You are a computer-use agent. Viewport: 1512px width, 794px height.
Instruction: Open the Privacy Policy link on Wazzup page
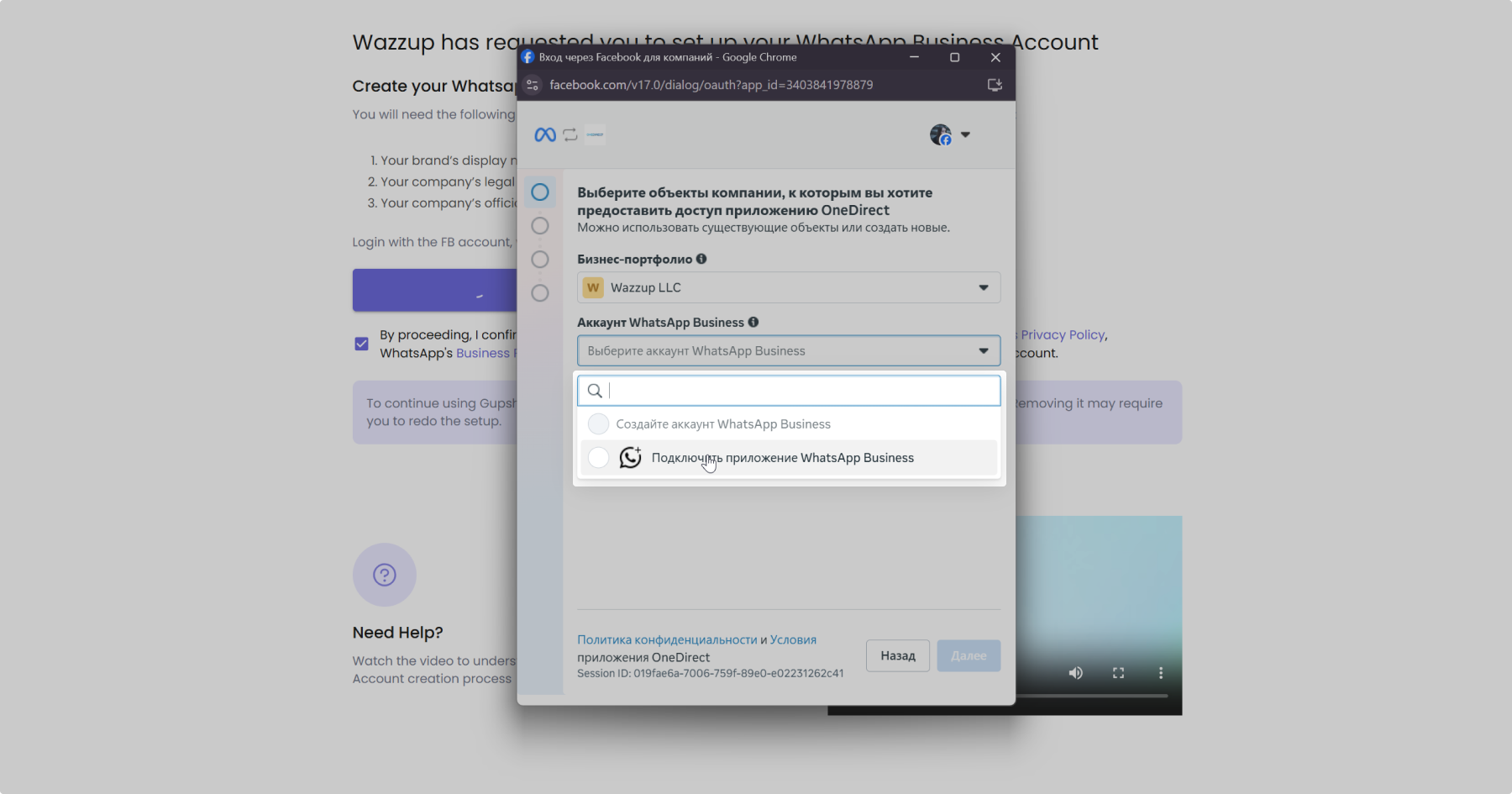coord(1063,334)
